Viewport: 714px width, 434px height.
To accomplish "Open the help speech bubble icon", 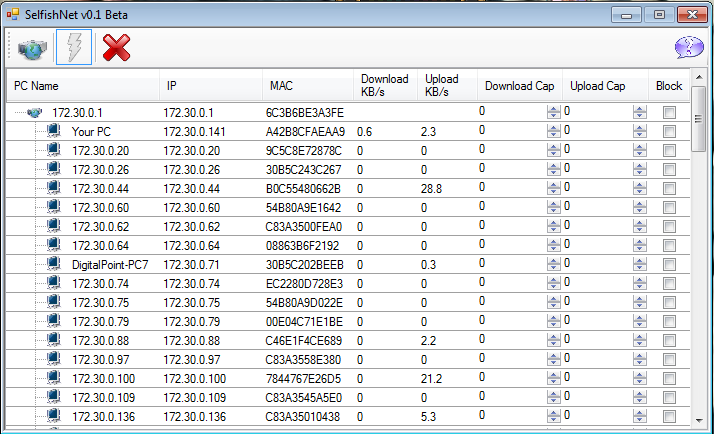I will pos(688,47).
